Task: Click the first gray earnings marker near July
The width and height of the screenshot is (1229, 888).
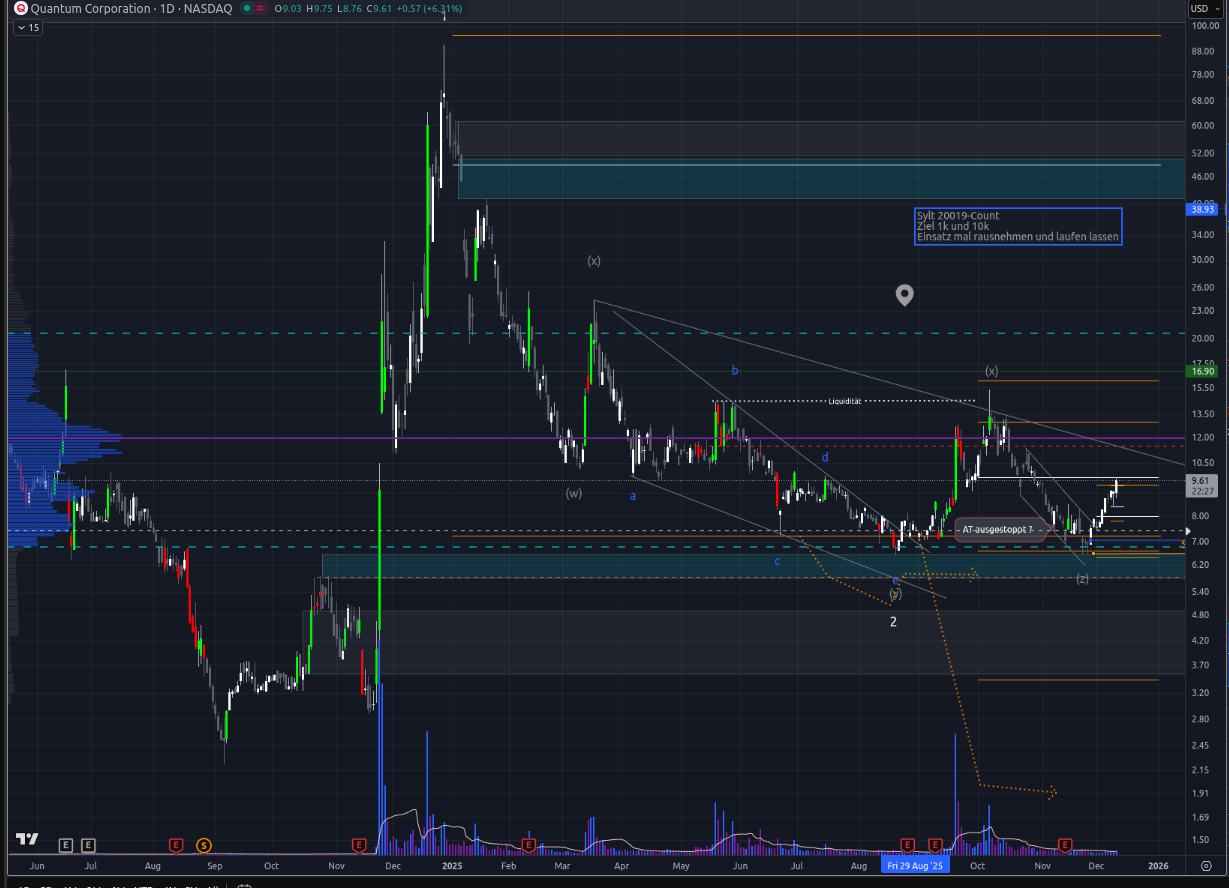Action: (x=66, y=845)
